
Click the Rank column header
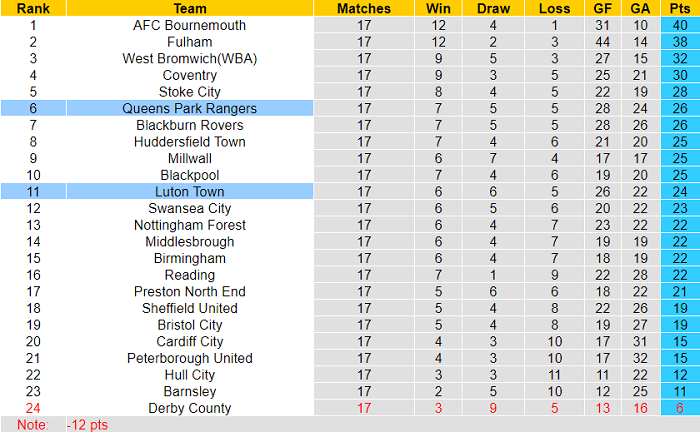click(x=33, y=8)
